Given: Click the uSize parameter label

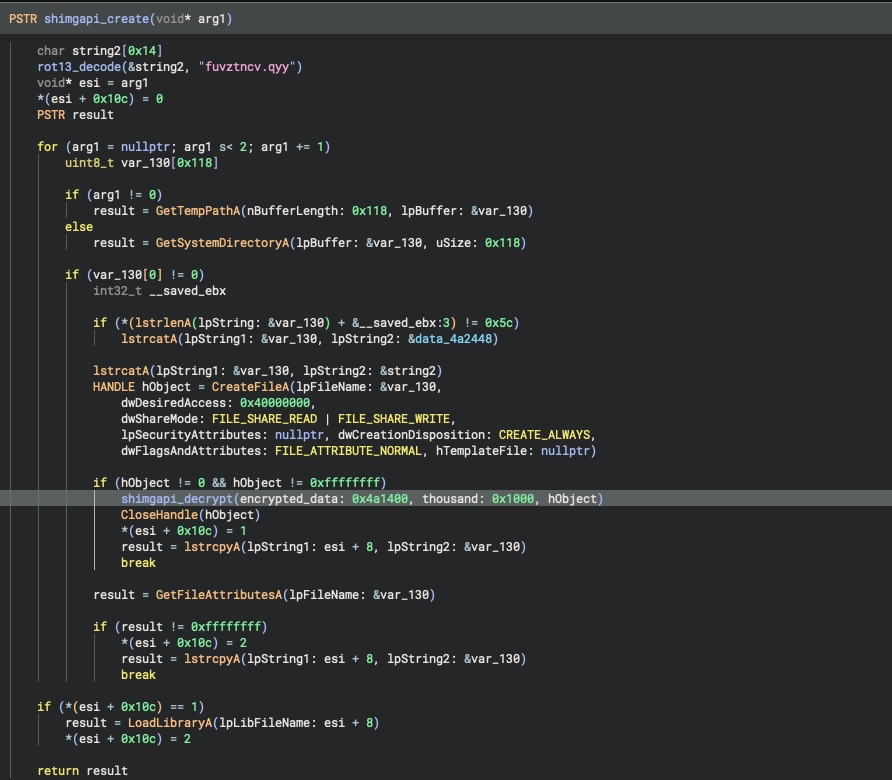Looking at the screenshot, I should [x=453, y=242].
